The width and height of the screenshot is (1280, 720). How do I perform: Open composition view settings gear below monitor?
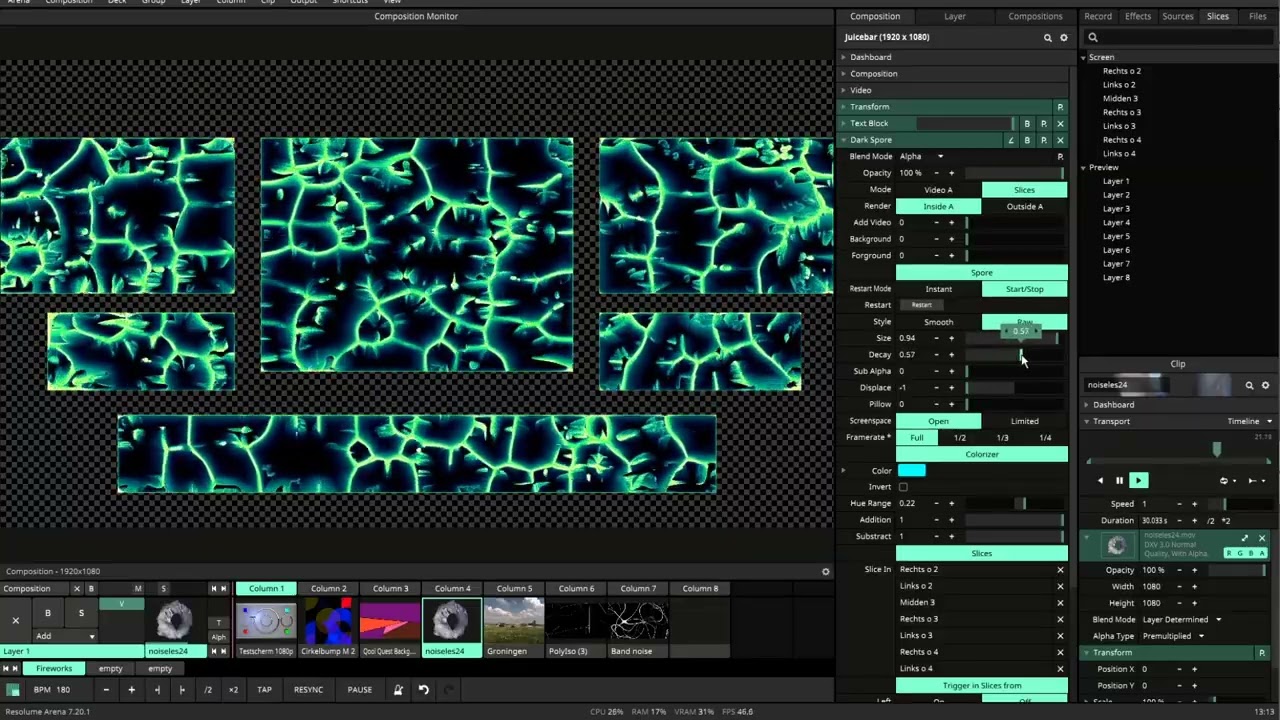click(x=825, y=572)
